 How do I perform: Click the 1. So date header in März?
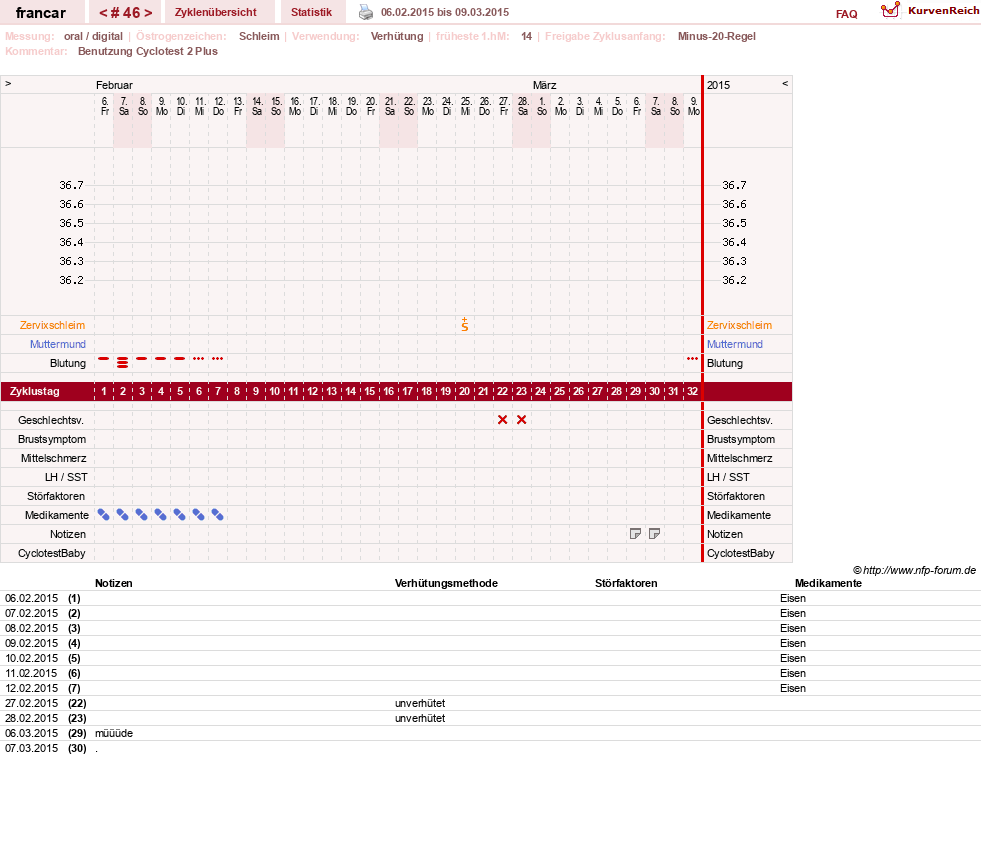point(542,106)
